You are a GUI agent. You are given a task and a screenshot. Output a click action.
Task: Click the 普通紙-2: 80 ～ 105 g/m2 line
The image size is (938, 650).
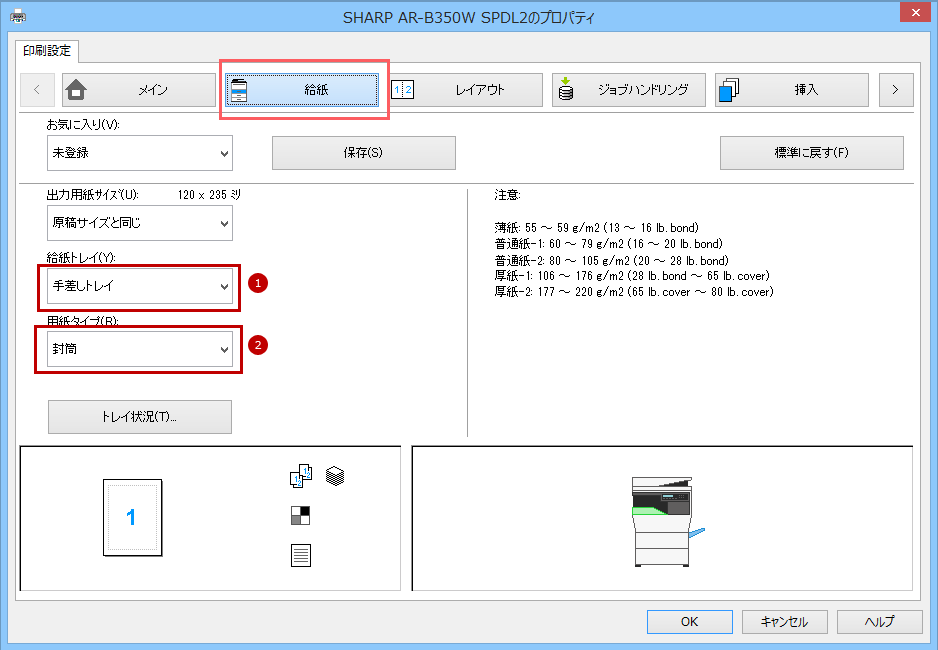tap(611, 261)
